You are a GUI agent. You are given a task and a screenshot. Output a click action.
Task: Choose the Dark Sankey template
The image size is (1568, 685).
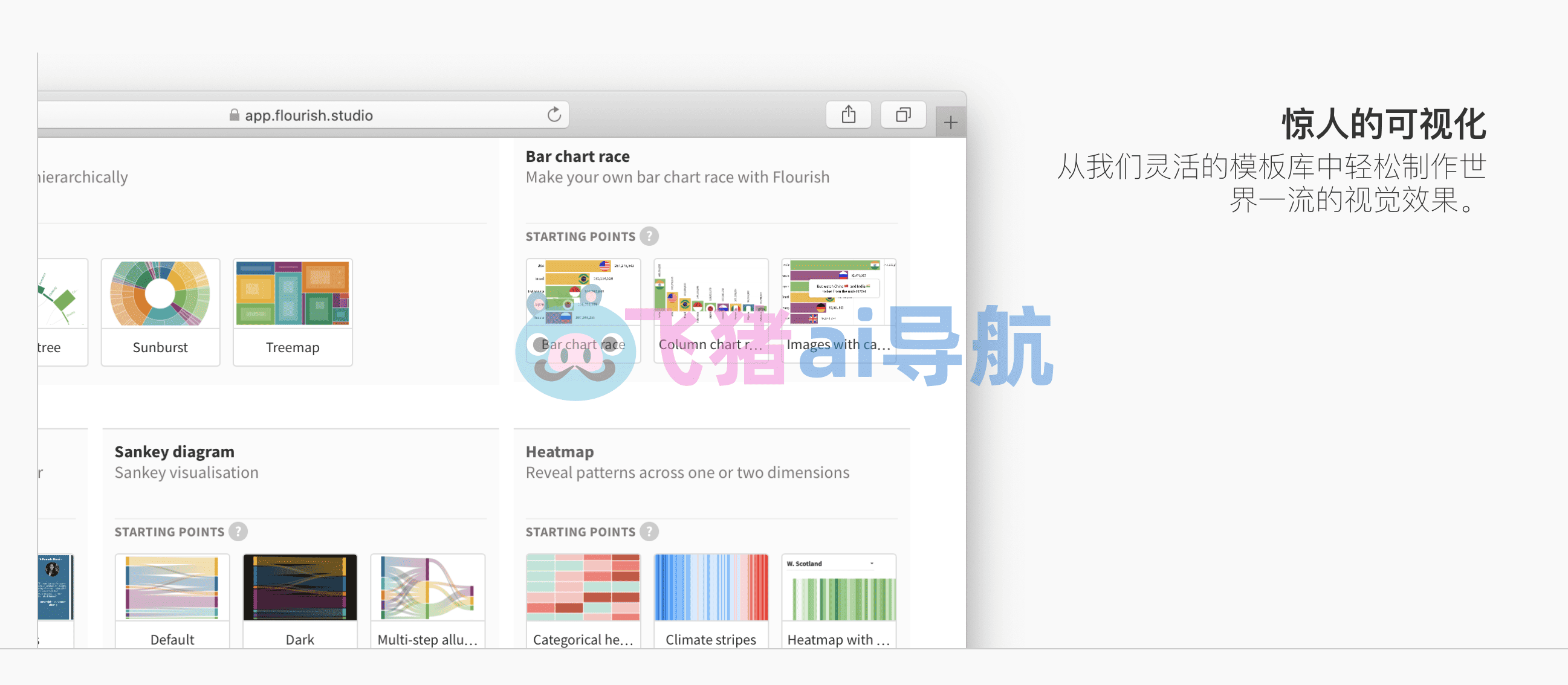tap(300, 600)
